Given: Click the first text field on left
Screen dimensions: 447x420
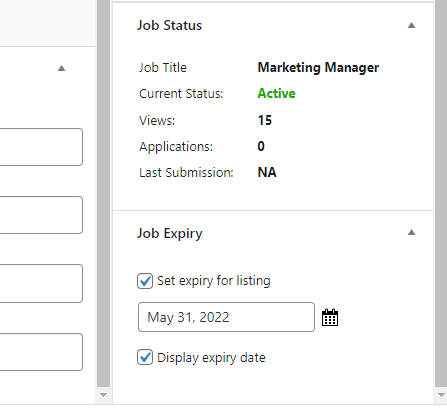Looking at the screenshot, I should coord(41,147).
